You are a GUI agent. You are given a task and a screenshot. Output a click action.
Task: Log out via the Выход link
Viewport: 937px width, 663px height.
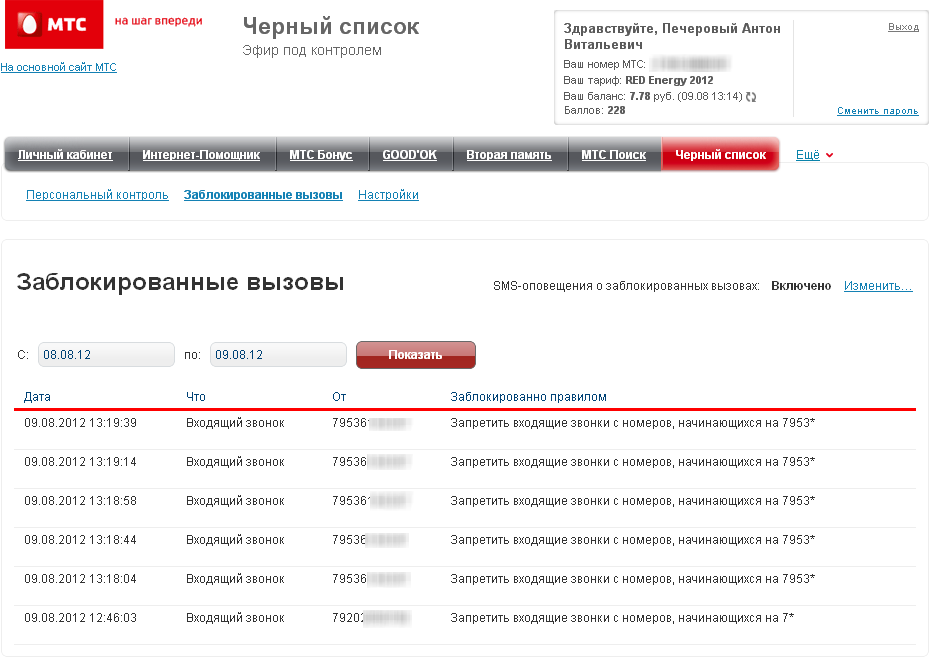pyautogui.click(x=902, y=27)
